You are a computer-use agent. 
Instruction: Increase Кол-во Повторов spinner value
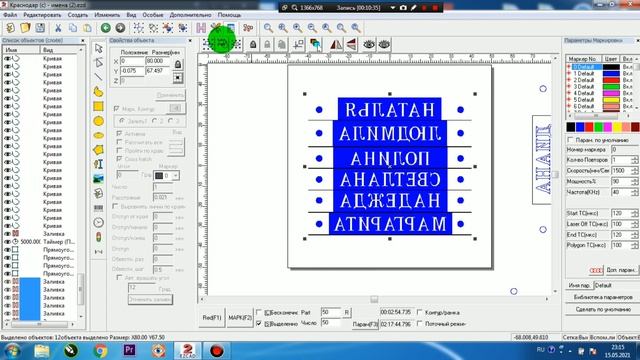click(x=634, y=158)
